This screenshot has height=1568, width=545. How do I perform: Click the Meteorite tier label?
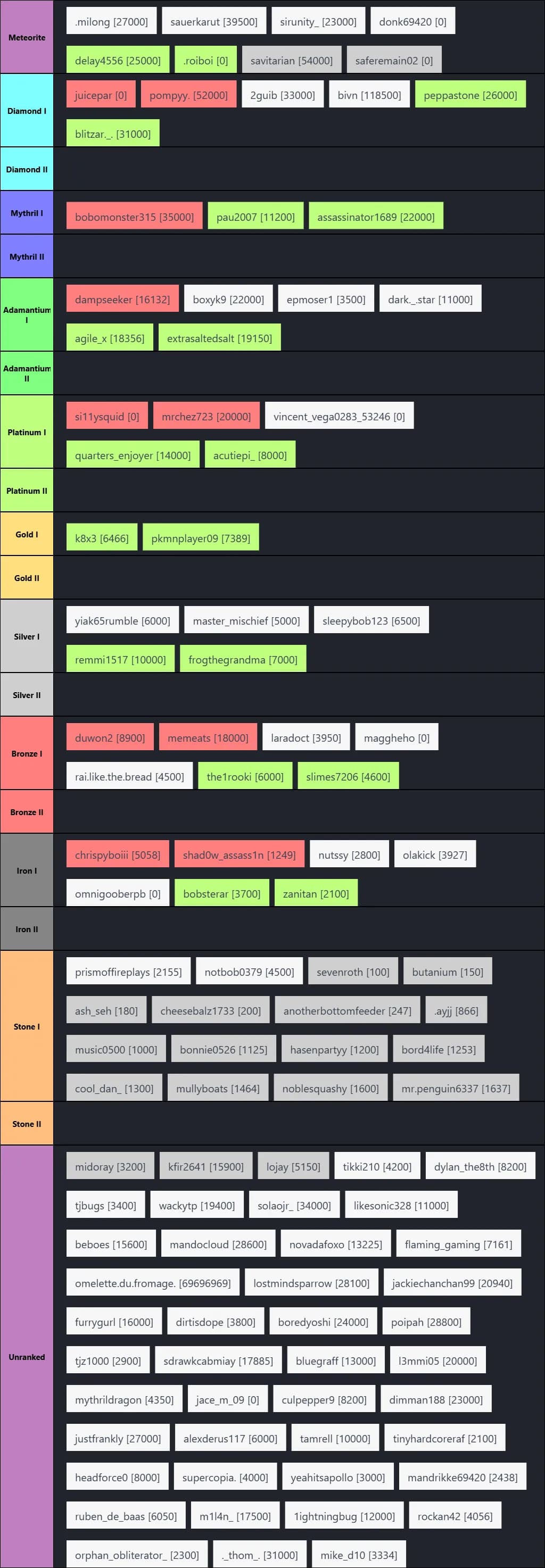pyautogui.click(x=27, y=37)
